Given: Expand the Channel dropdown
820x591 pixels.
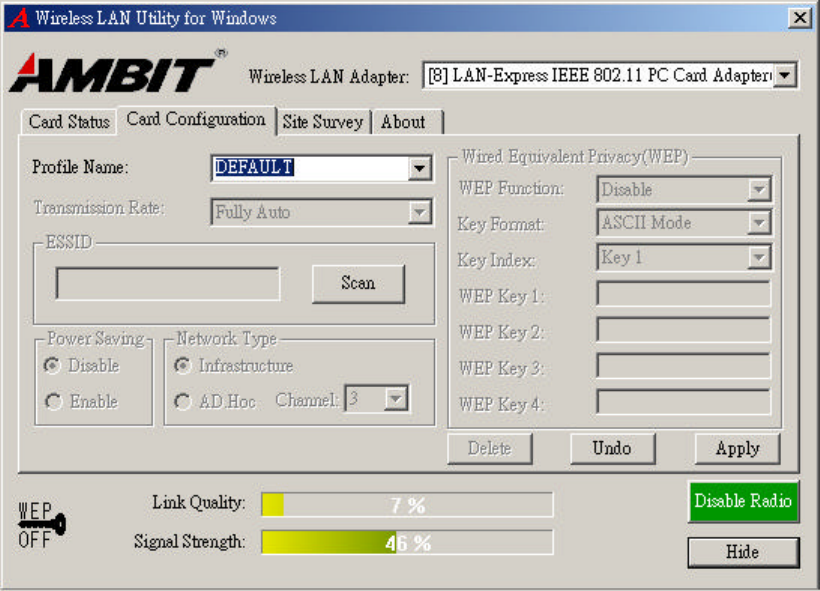Looking at the screenshot, I should pyautogui.click(x=396, y=399).
